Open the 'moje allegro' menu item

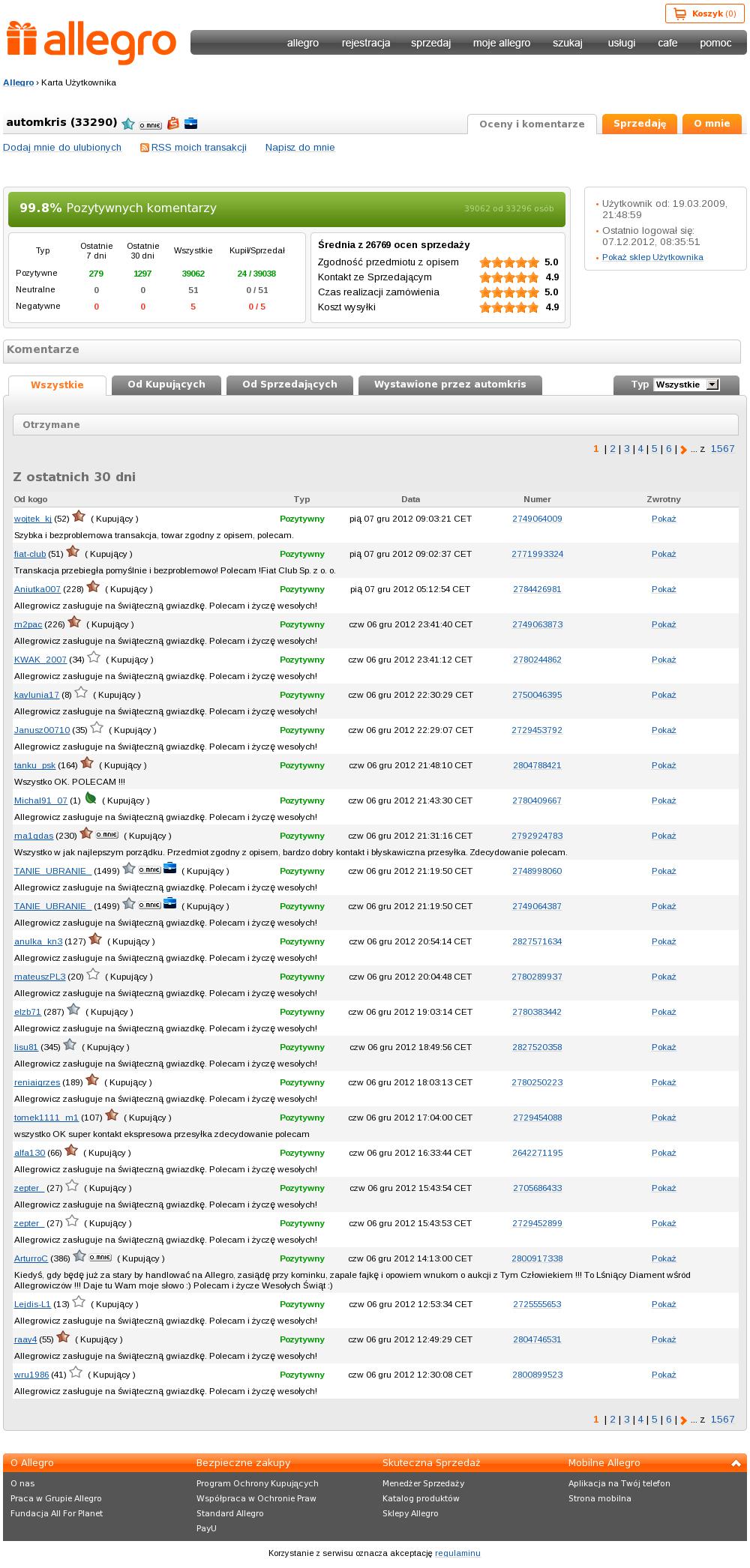coord(501,43)
